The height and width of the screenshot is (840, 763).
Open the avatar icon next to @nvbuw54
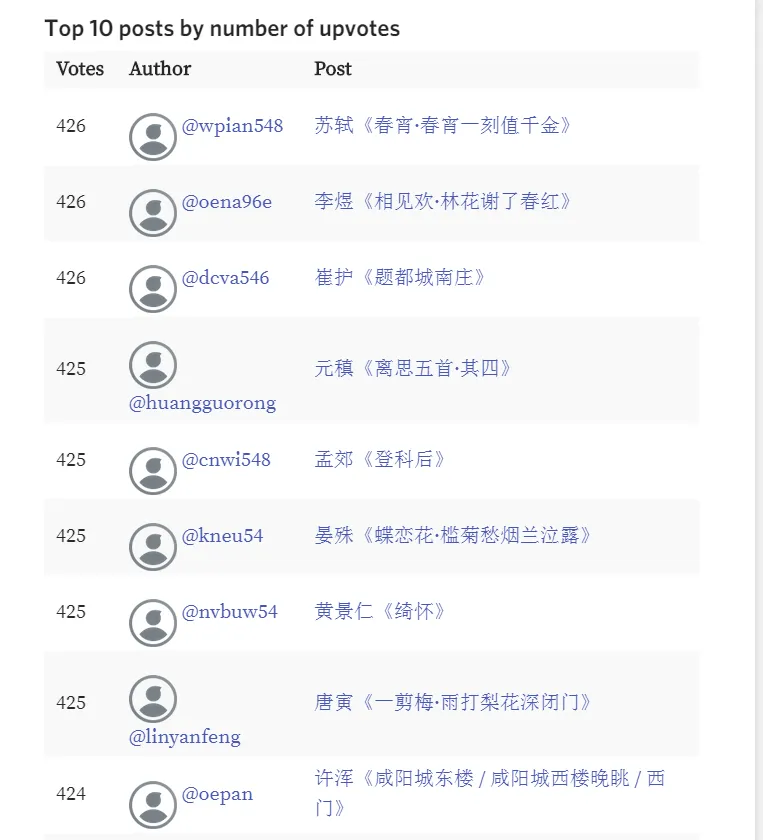tap(153, 623)
